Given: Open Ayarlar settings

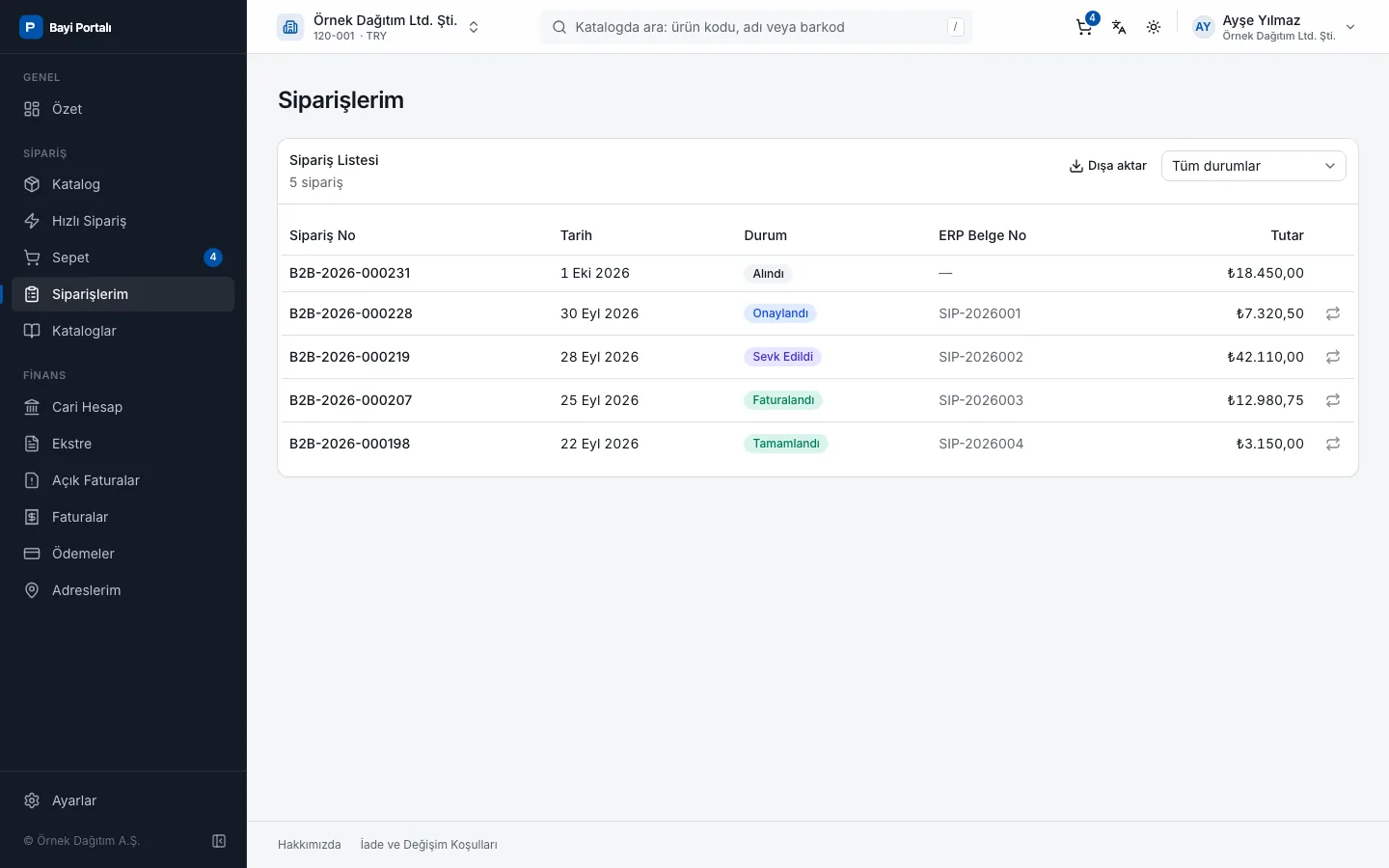Looking at the screenshot, I should [x=123, y=800].
